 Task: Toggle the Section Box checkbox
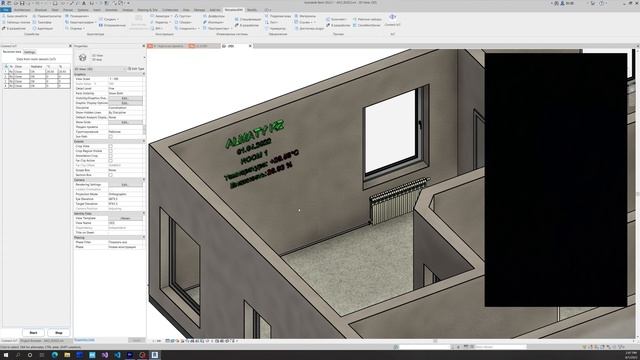click(110, 175)
